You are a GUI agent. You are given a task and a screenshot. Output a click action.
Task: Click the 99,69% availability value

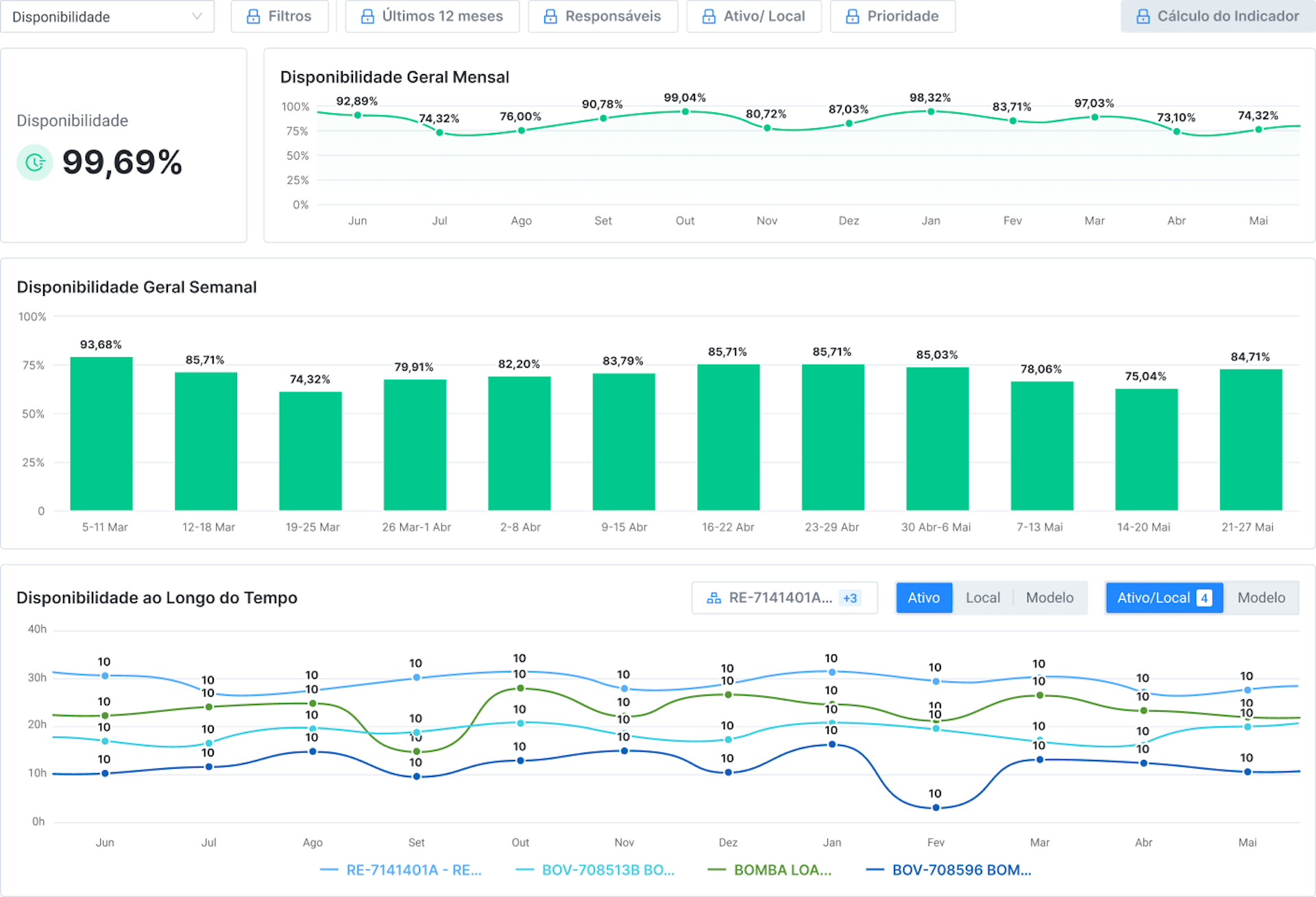tap(123, 162)
